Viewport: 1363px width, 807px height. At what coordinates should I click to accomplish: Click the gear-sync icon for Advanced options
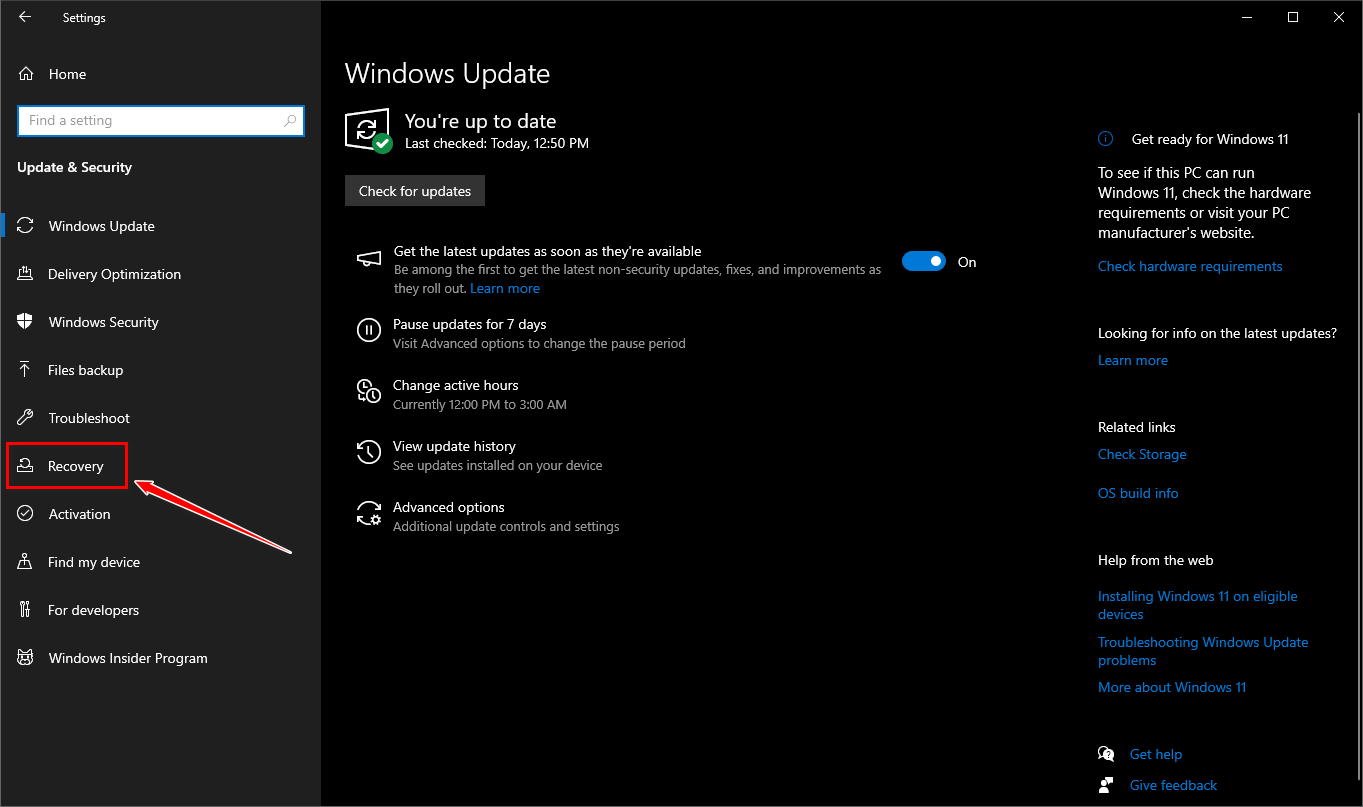(x=369, y=513)
